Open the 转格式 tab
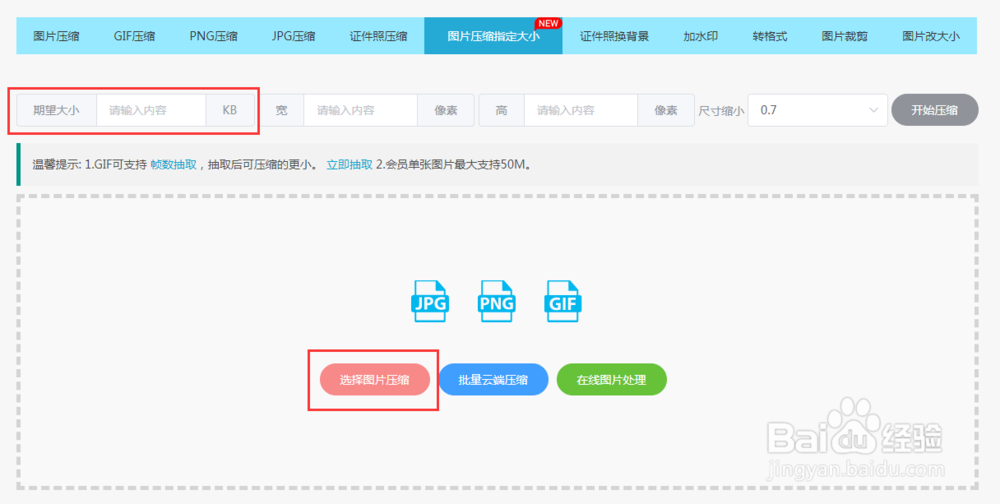 (770, 36)
